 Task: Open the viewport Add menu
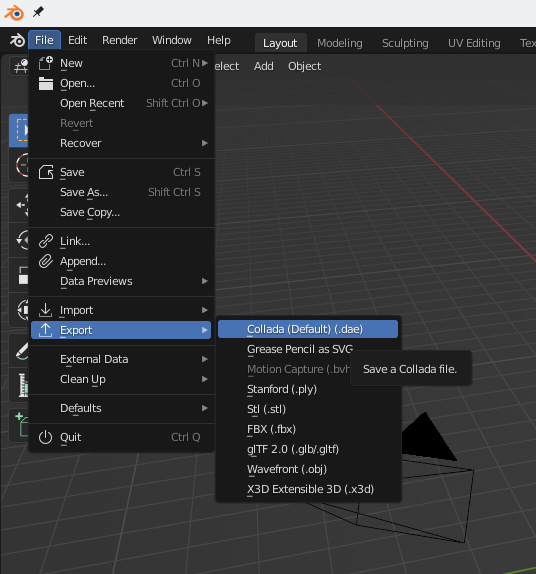coord(264,66)
